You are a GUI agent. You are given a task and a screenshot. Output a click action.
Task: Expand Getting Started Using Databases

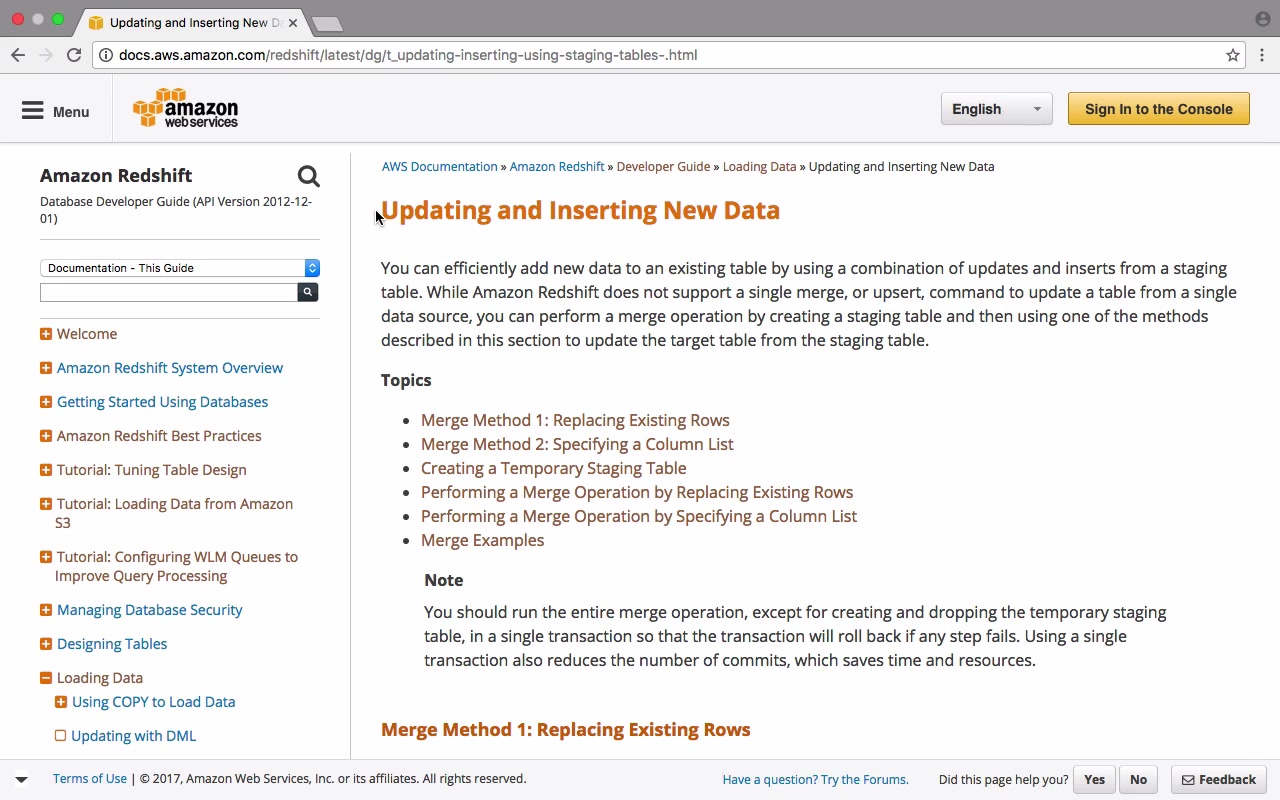pos(46,402)
